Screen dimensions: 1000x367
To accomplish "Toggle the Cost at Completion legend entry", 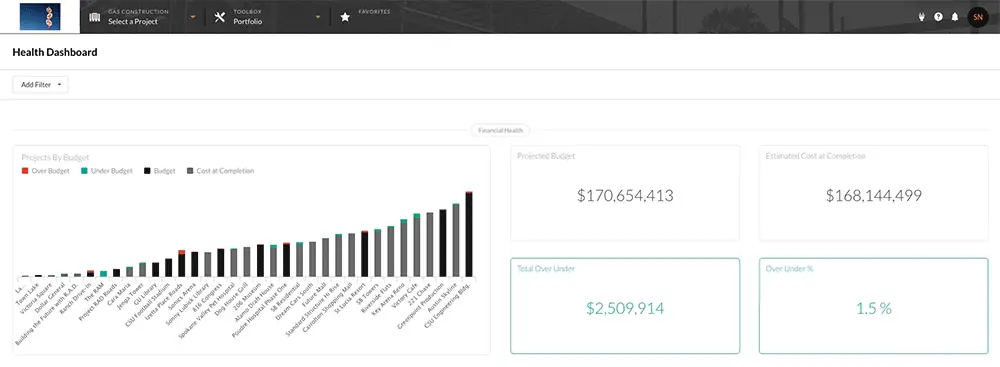I will point(220,171).
